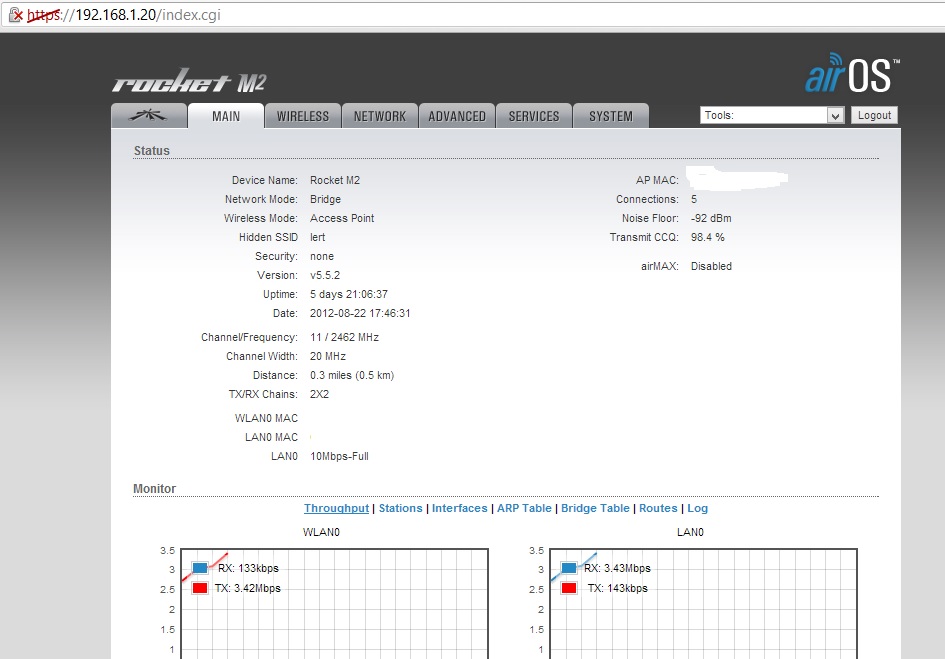Show the ARP Table
The image size is (945, 659).
point(524,508)
